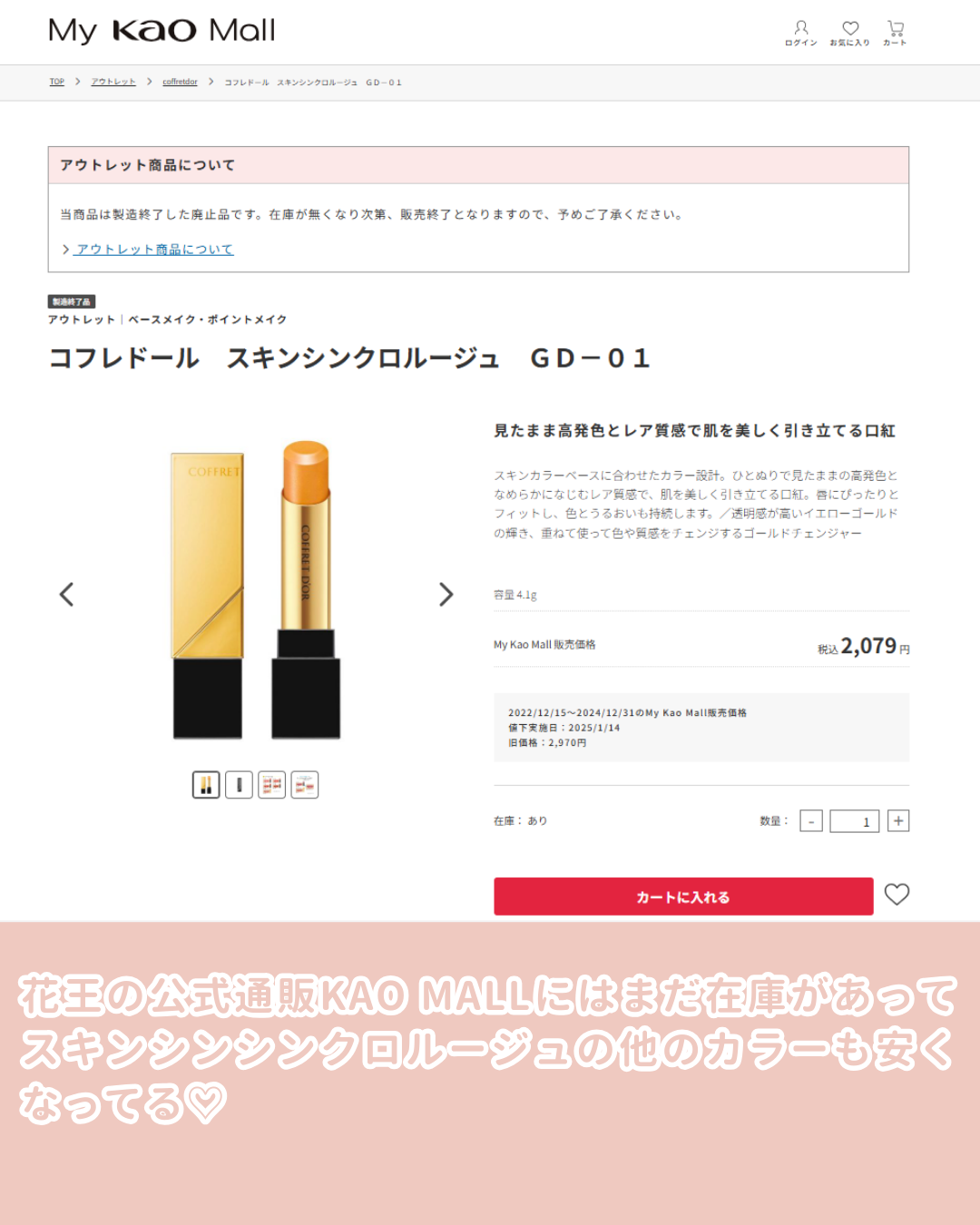Open アウトレット breadcrumb link
This screenshot has height=1225, width=980.
tap(113, 82)
